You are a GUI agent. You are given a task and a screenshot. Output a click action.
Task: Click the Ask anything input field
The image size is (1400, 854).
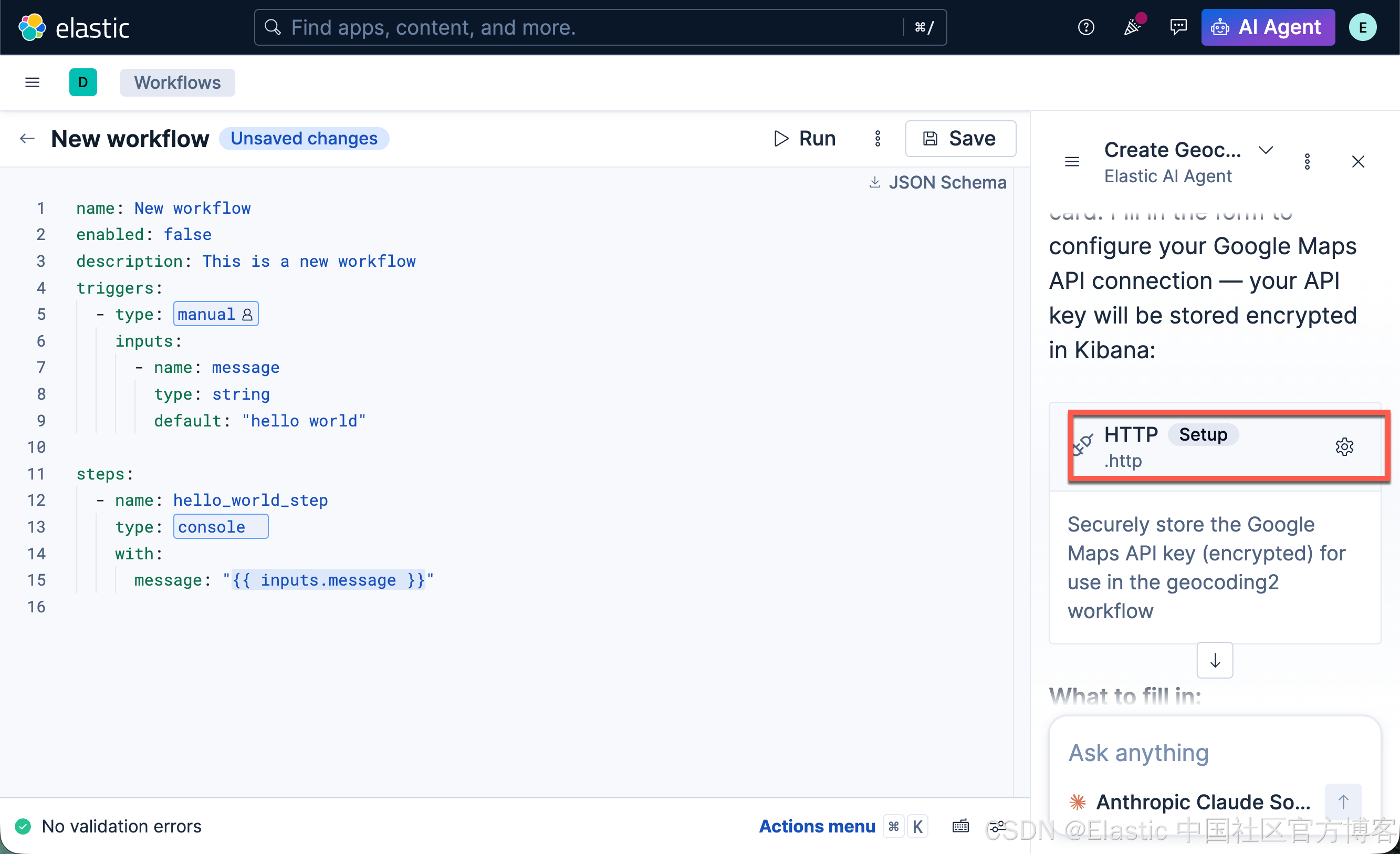tap(1214, 753)
